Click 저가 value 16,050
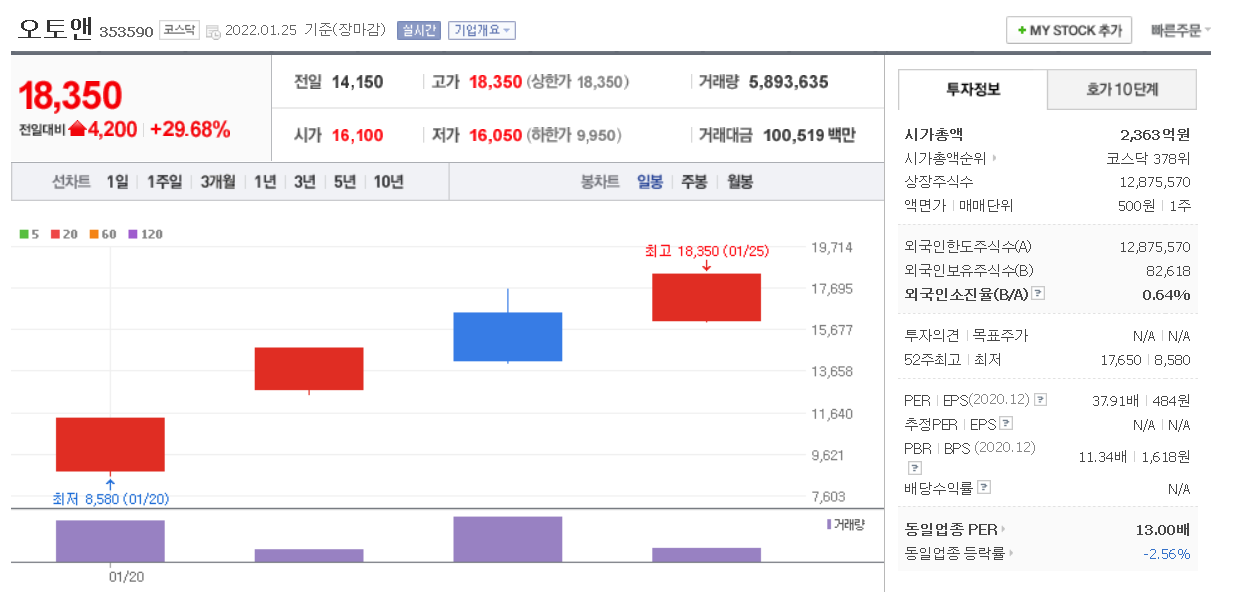The image size is (1233, 592). pyautogui.click(x=495, y=135)
